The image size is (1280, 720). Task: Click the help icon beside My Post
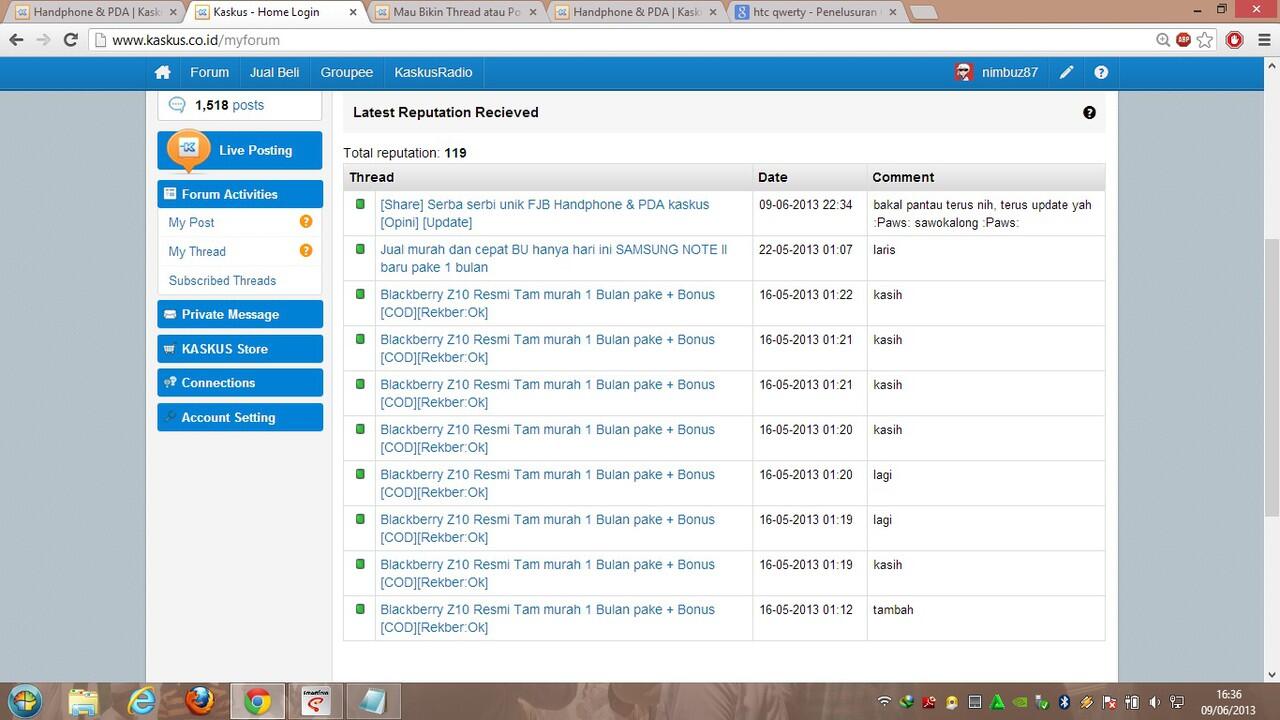306,221
